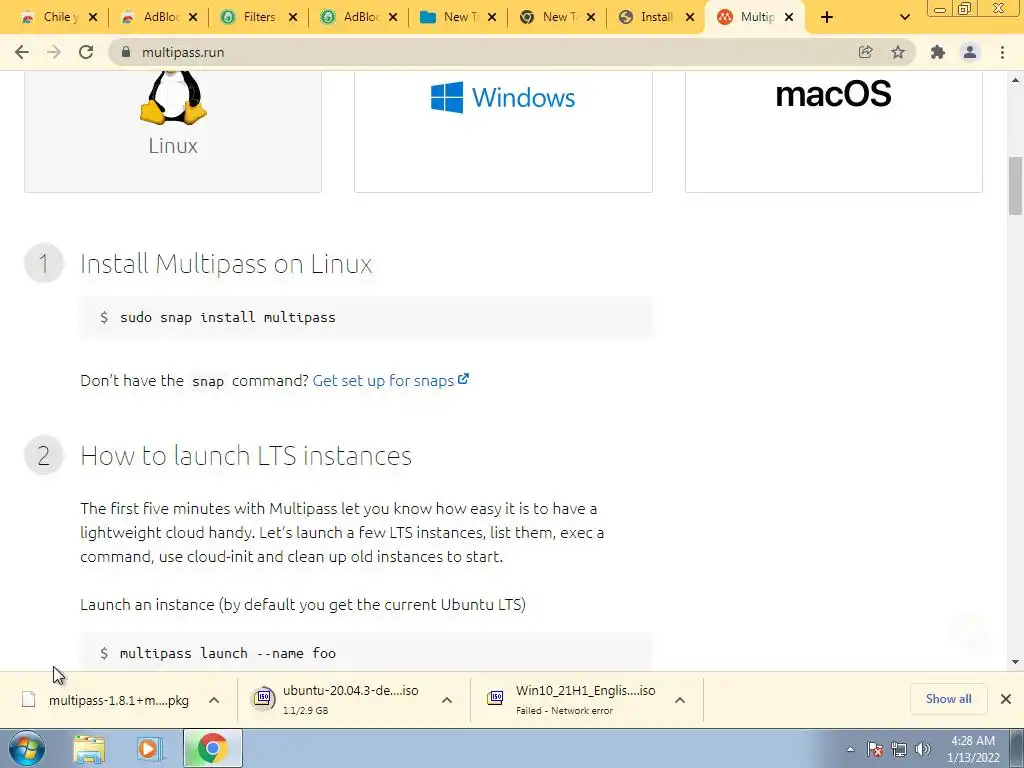Viewport: 1024px width, 768px height.
Task: Expand options for the multipass pkg download
Action: tap(214, 700)
